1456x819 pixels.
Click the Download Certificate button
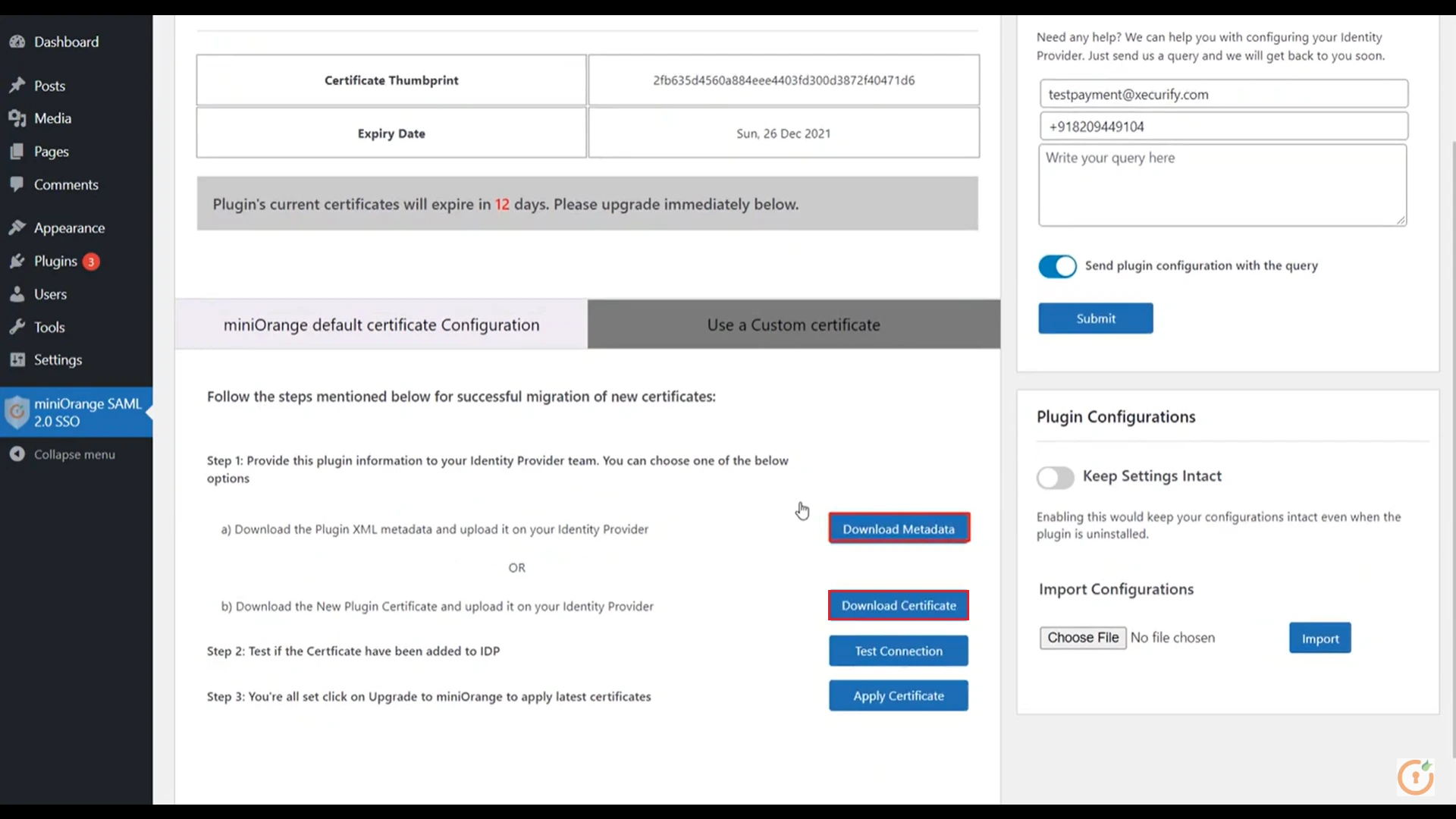tap(899, 605)
